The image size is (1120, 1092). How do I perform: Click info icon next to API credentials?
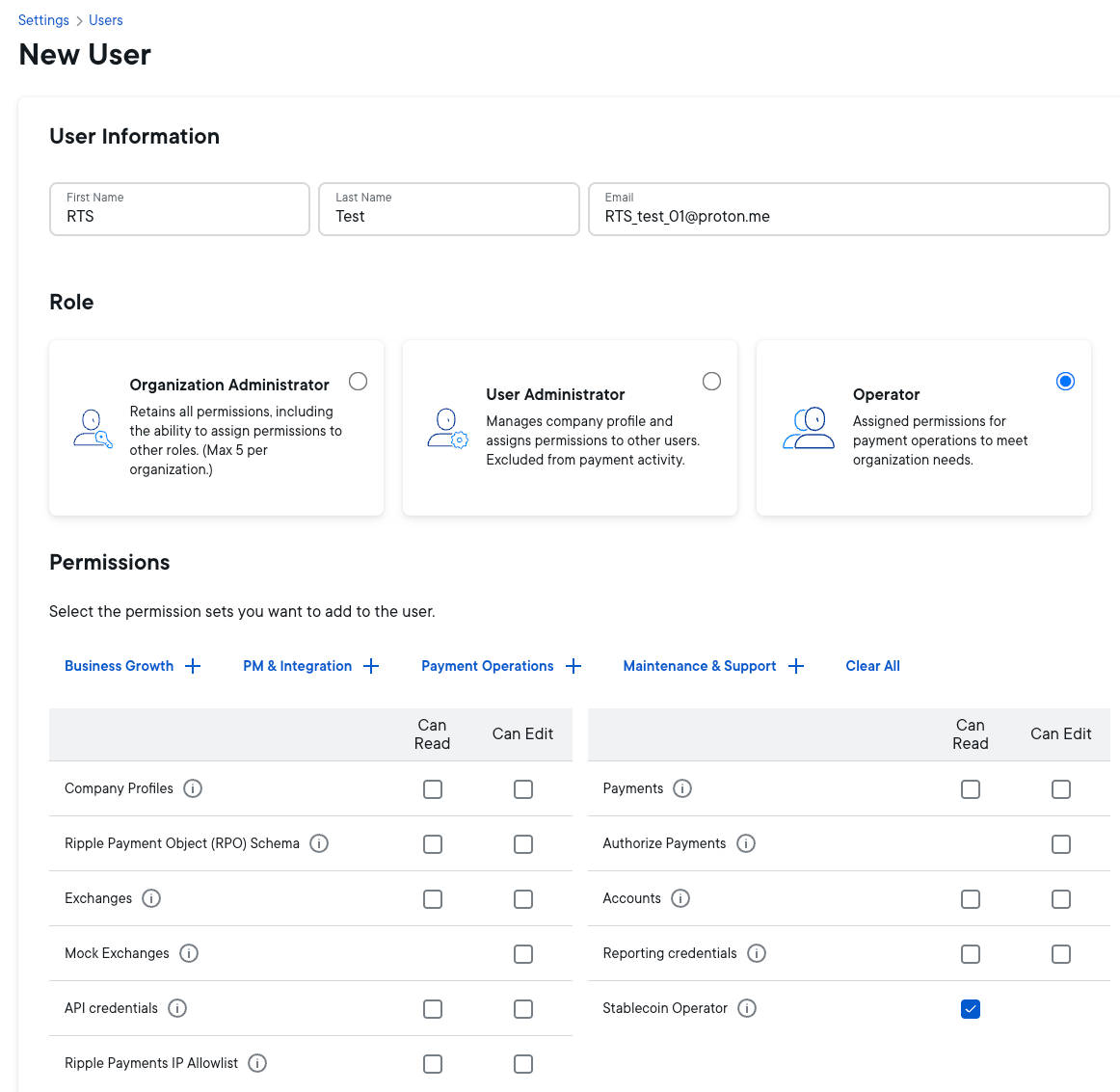pos(177,1008)
